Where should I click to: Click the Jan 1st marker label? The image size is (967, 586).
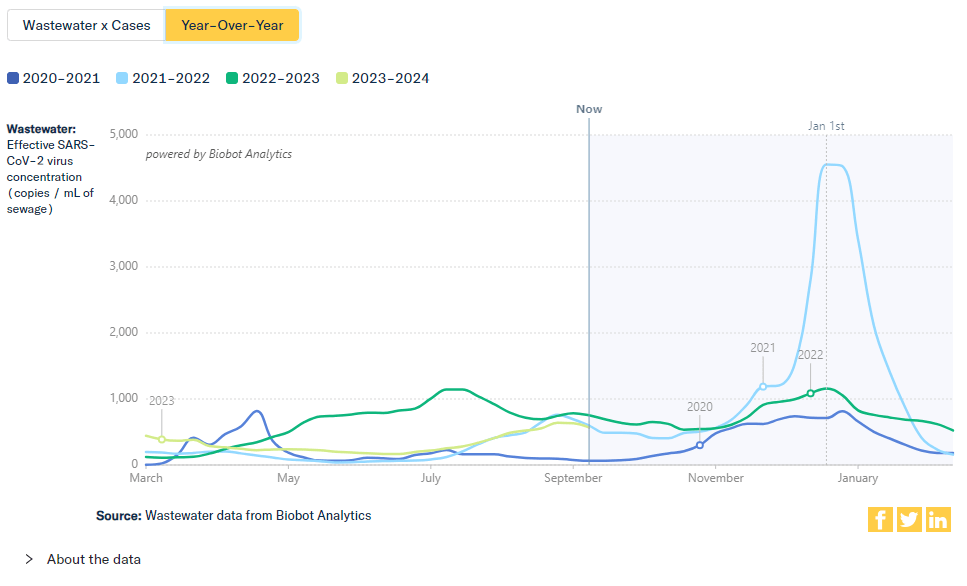826,125
